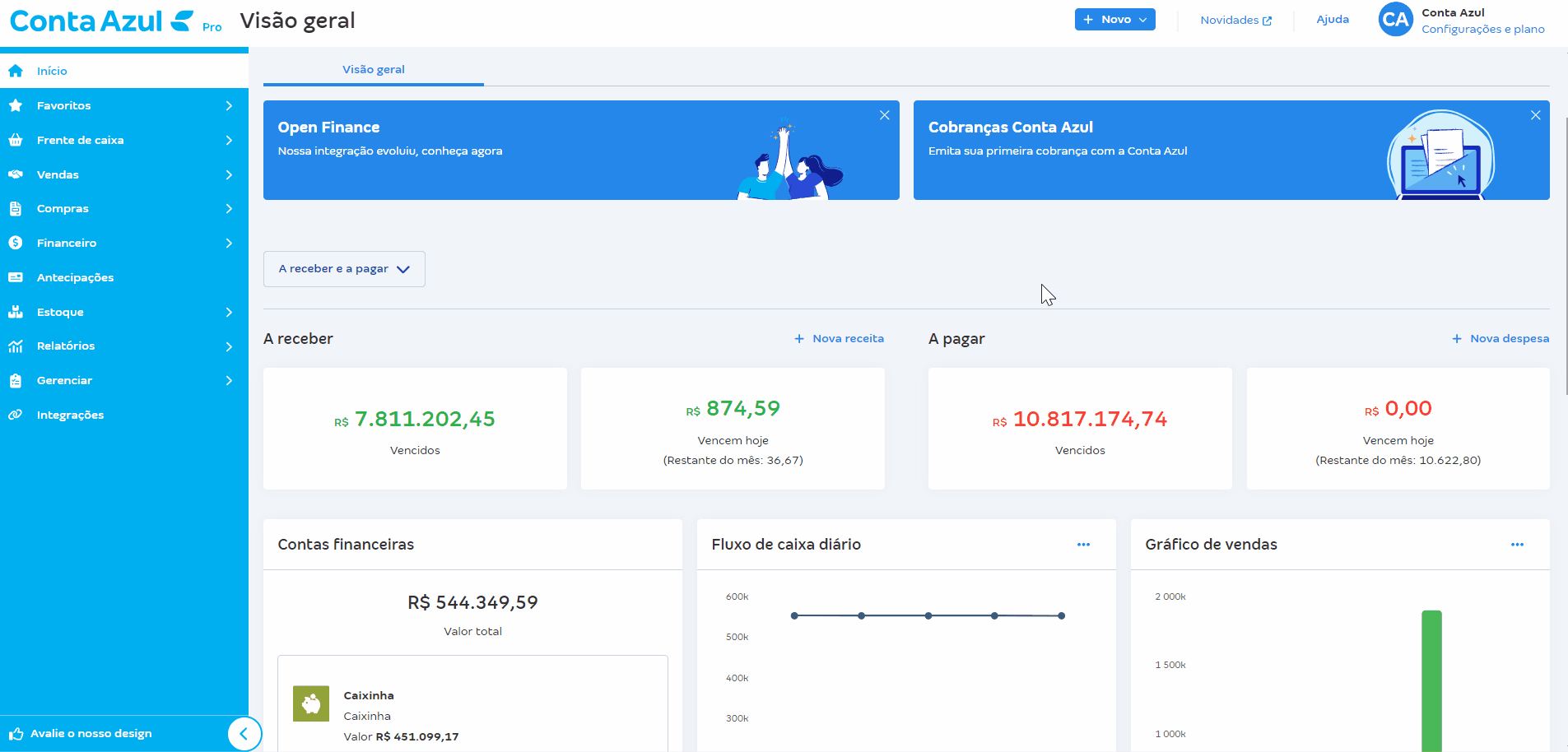Click the CA profile avatar
This screenshot has height=752, width=1568.
click(x=1396, y=20)
